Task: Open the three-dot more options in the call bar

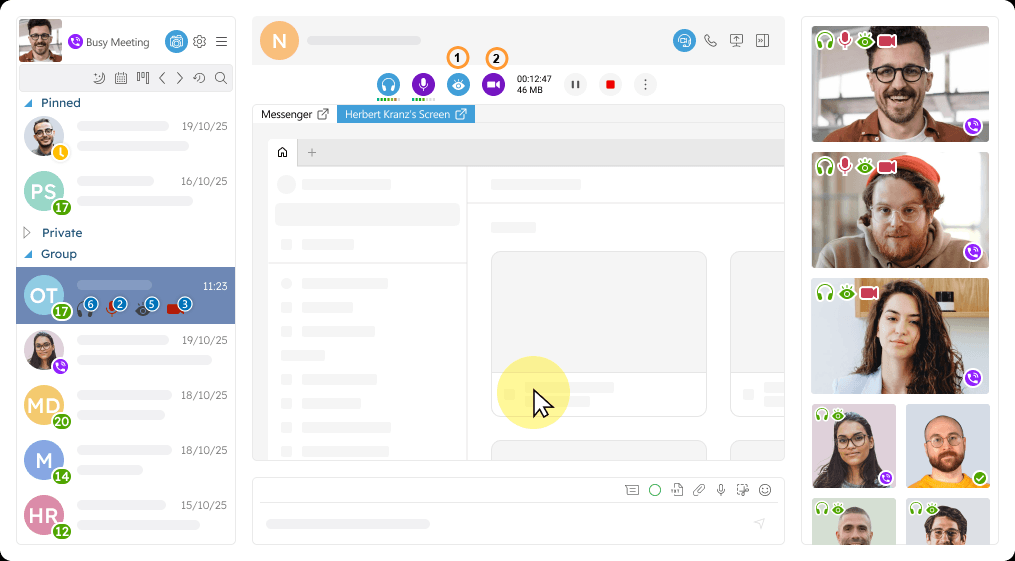Action: click(645, 85)
